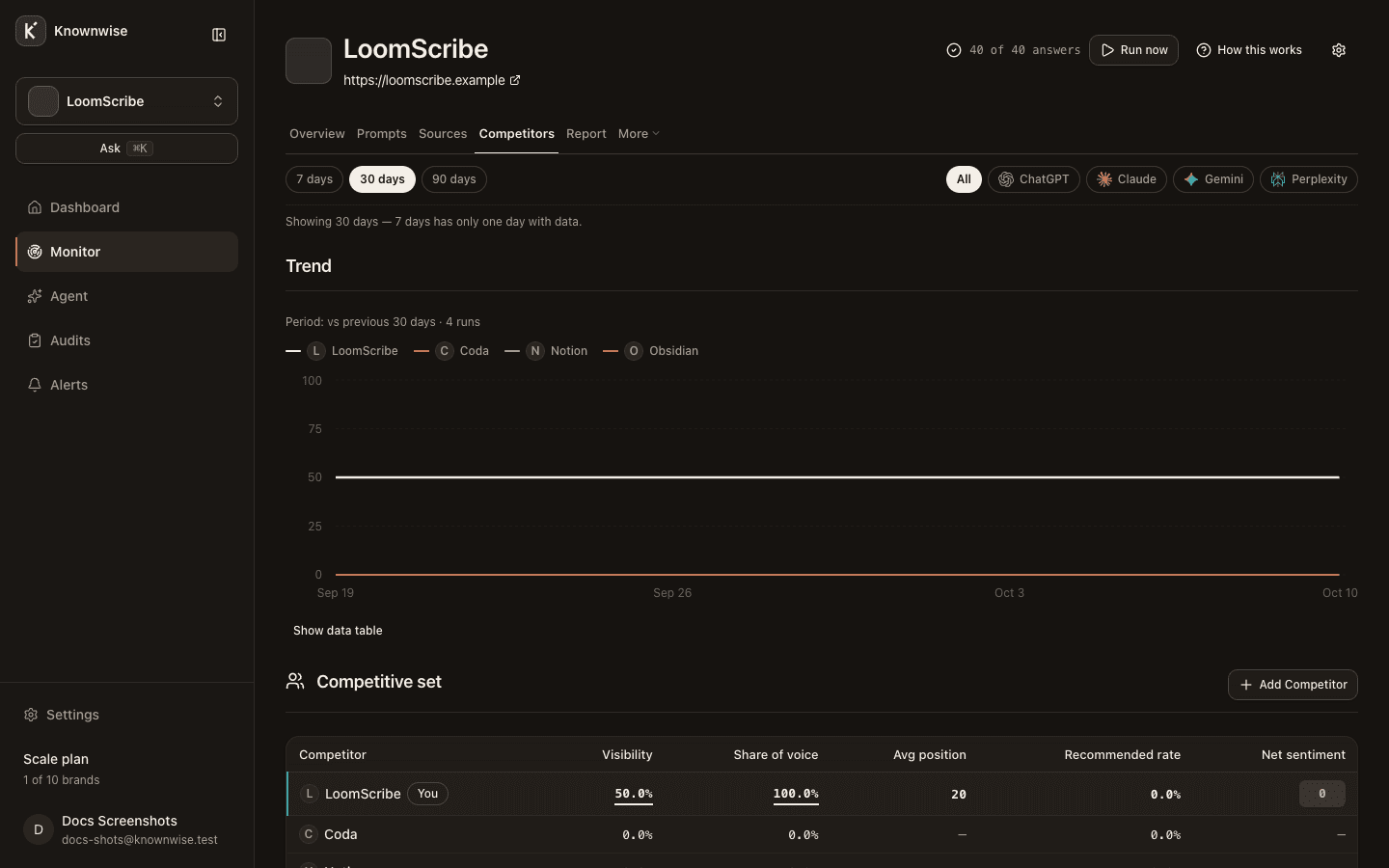The image size is (1389, 868).
Task: Click the Knownwise logo icon
Action: tap(31, 31)
